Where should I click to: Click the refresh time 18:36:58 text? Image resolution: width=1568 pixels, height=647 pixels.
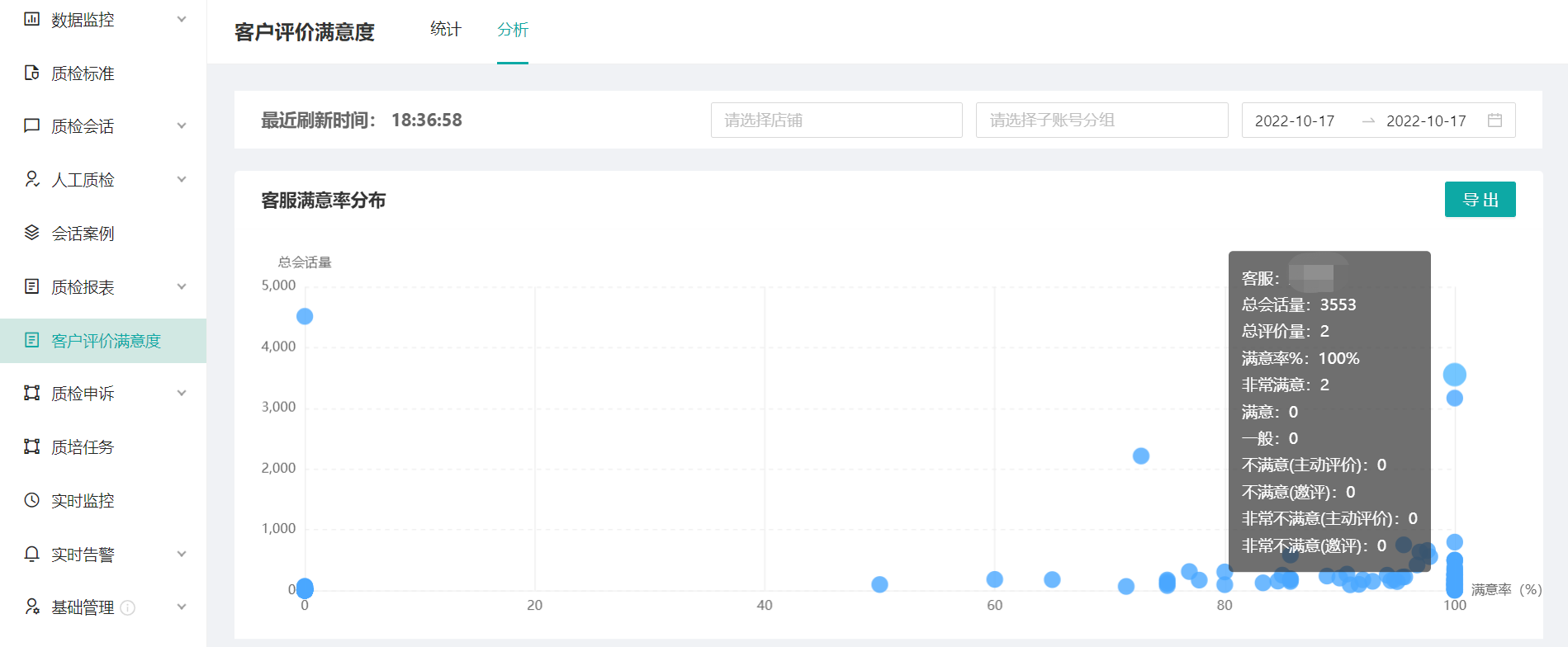pyautogui.click(x=427, y=120)
